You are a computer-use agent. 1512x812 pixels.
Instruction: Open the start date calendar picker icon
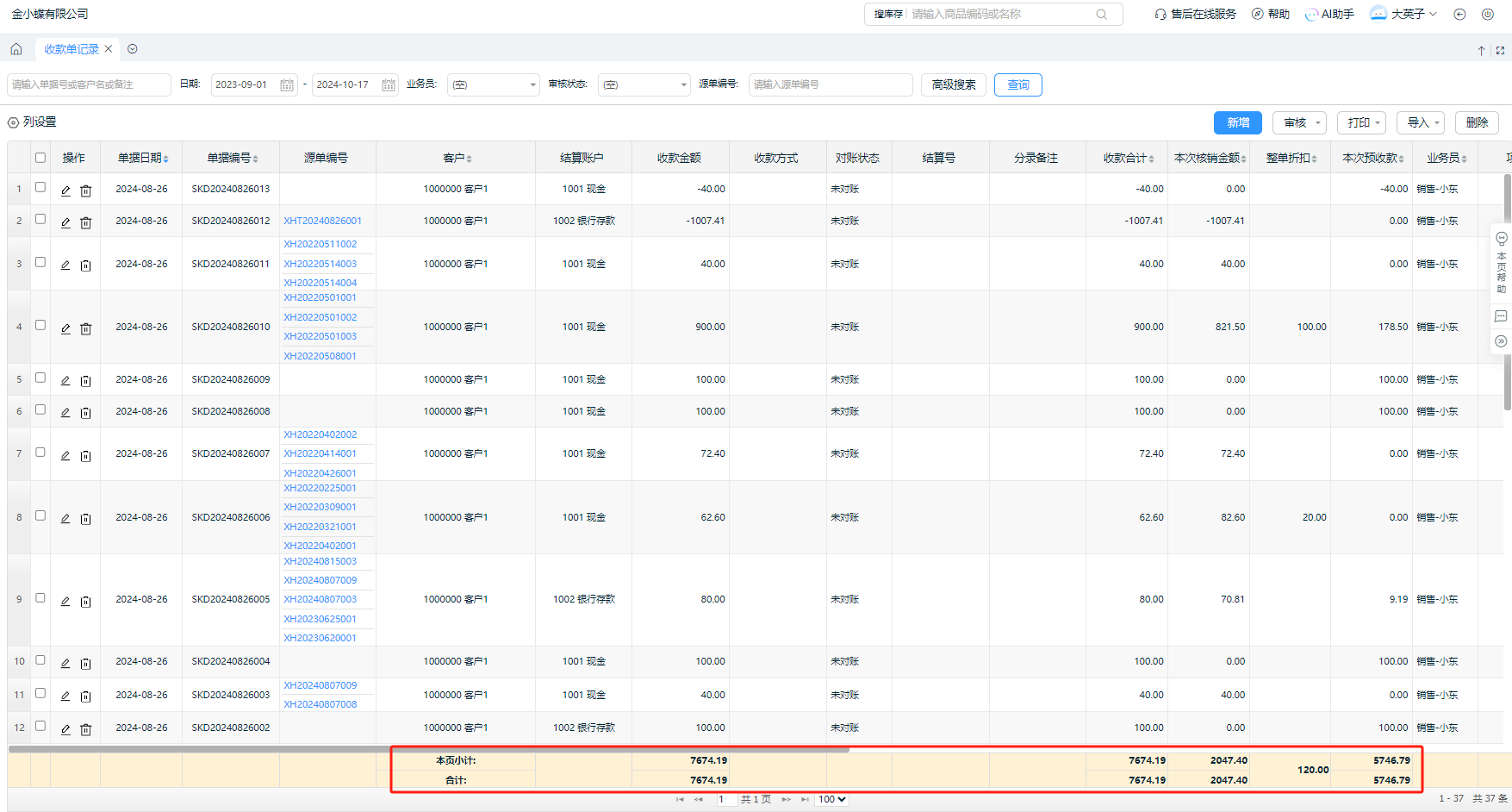(287, 84)
